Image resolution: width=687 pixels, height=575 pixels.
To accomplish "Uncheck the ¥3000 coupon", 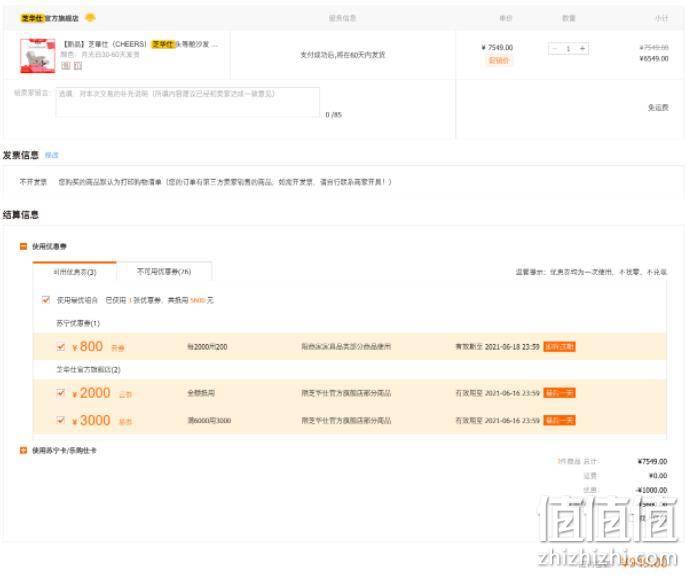I will pos(61,420).
